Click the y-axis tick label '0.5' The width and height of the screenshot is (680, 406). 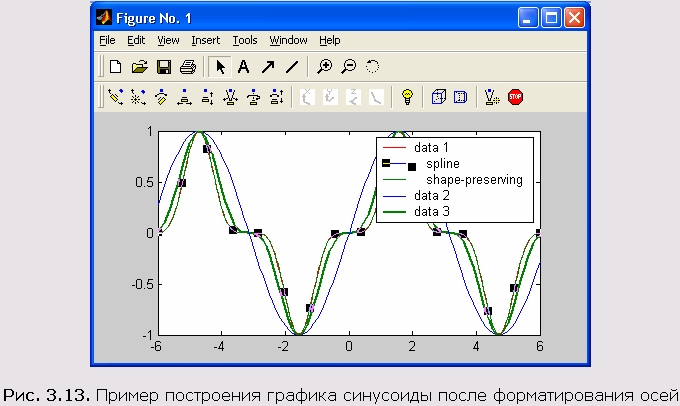[144, 182]
